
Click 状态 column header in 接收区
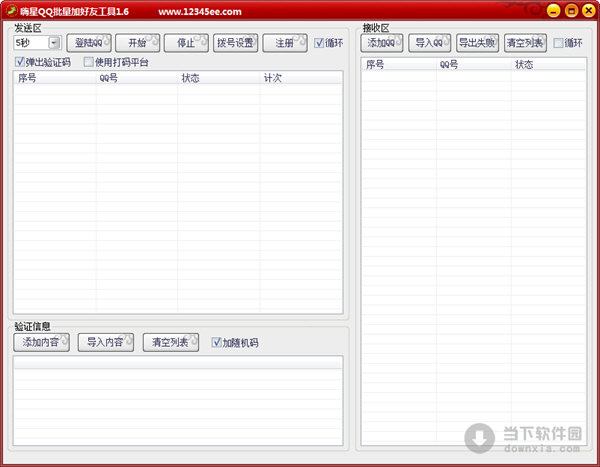pyautogui.click(x=548, y=64)
